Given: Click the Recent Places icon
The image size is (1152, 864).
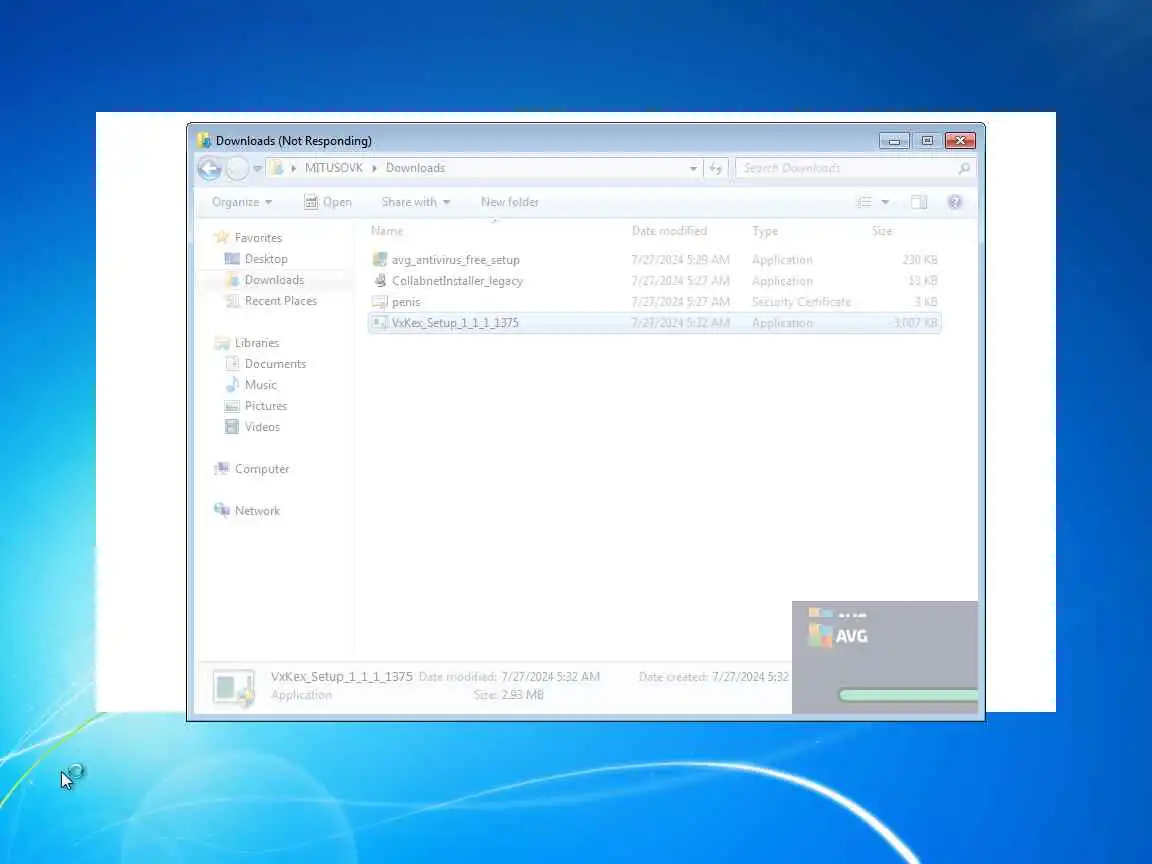Looking at the screenshot, I should (x=232, y=301).
